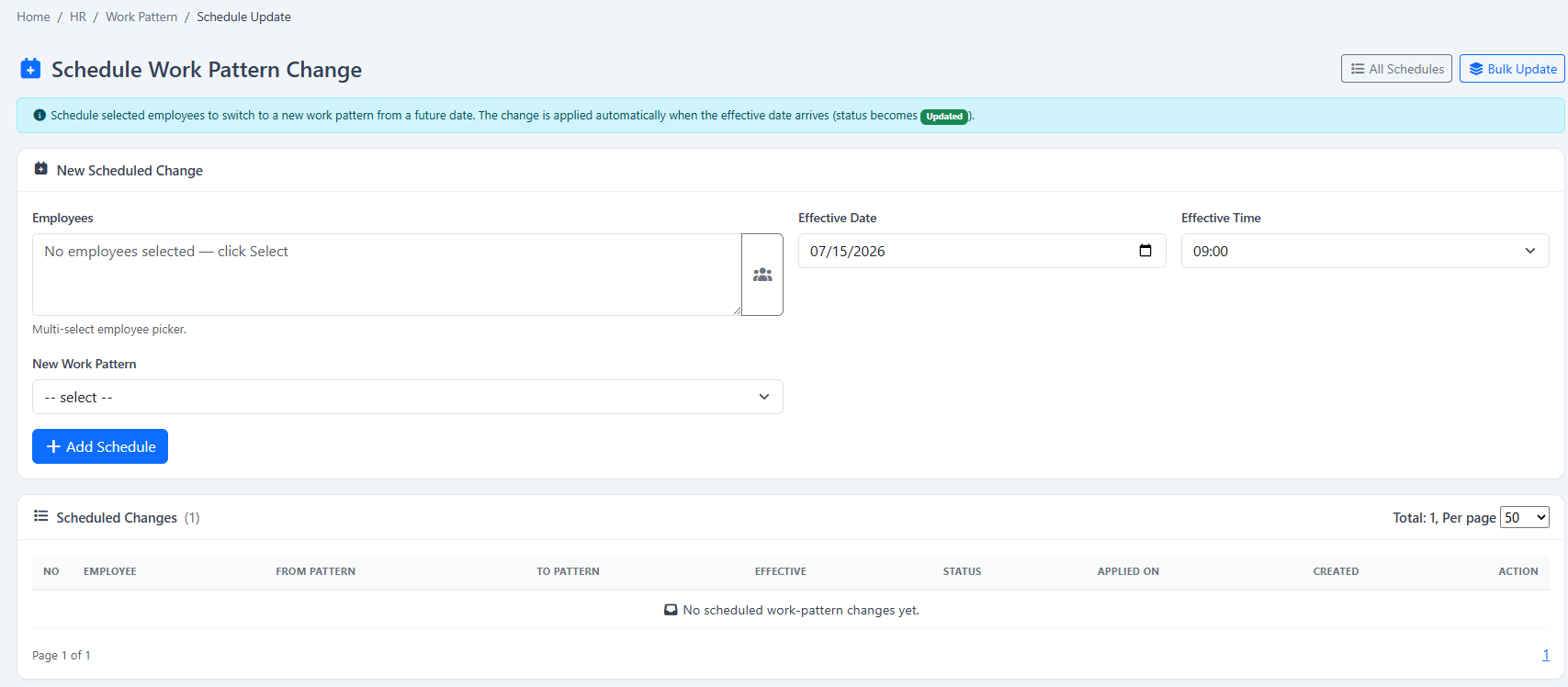
Task: Click the CREATED column header
Action: 1336,571
